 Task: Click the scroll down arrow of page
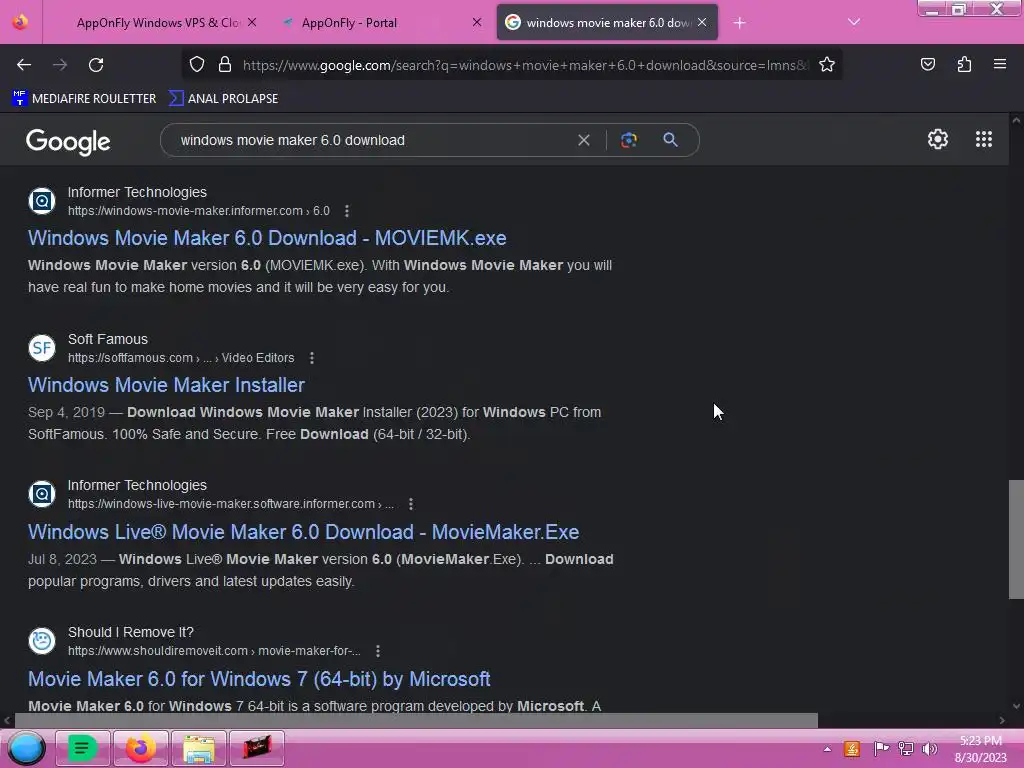click(x=1016, y=706)
